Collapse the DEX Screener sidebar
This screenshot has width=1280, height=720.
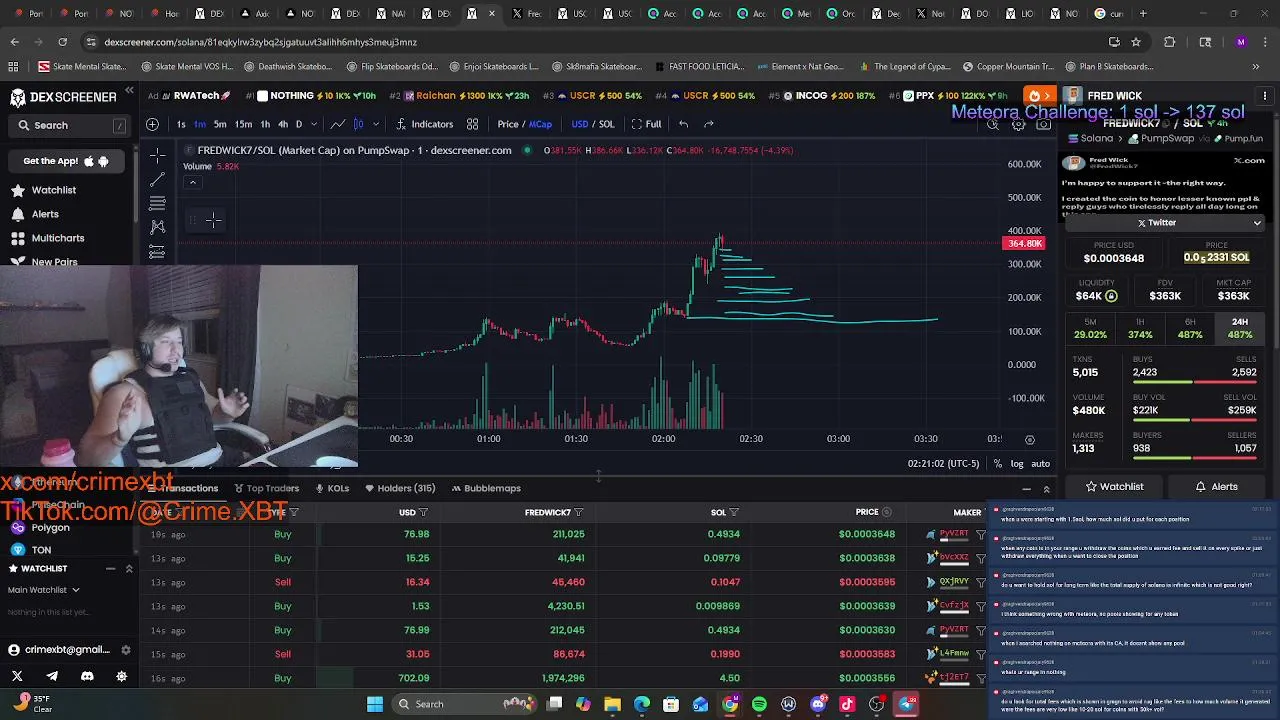(x=129, y=91)
